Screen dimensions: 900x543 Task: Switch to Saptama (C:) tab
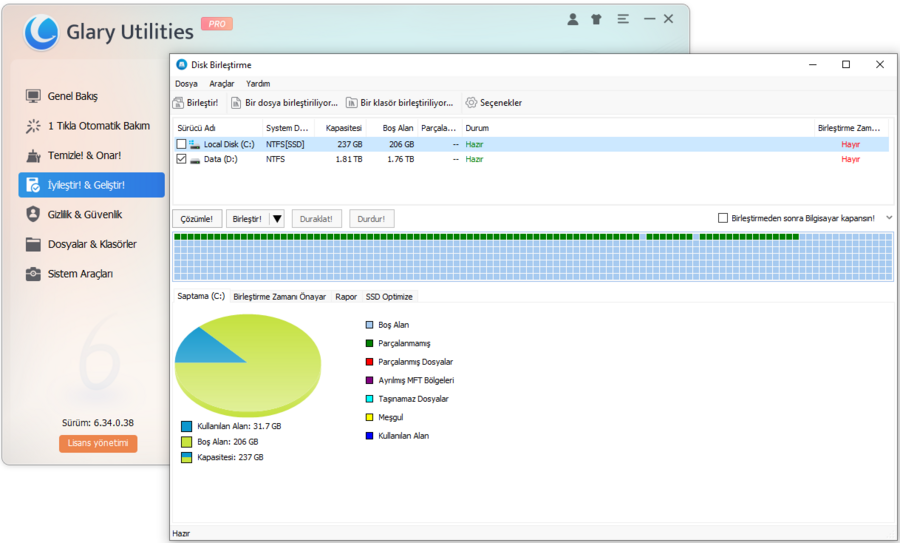click(201, 296)
